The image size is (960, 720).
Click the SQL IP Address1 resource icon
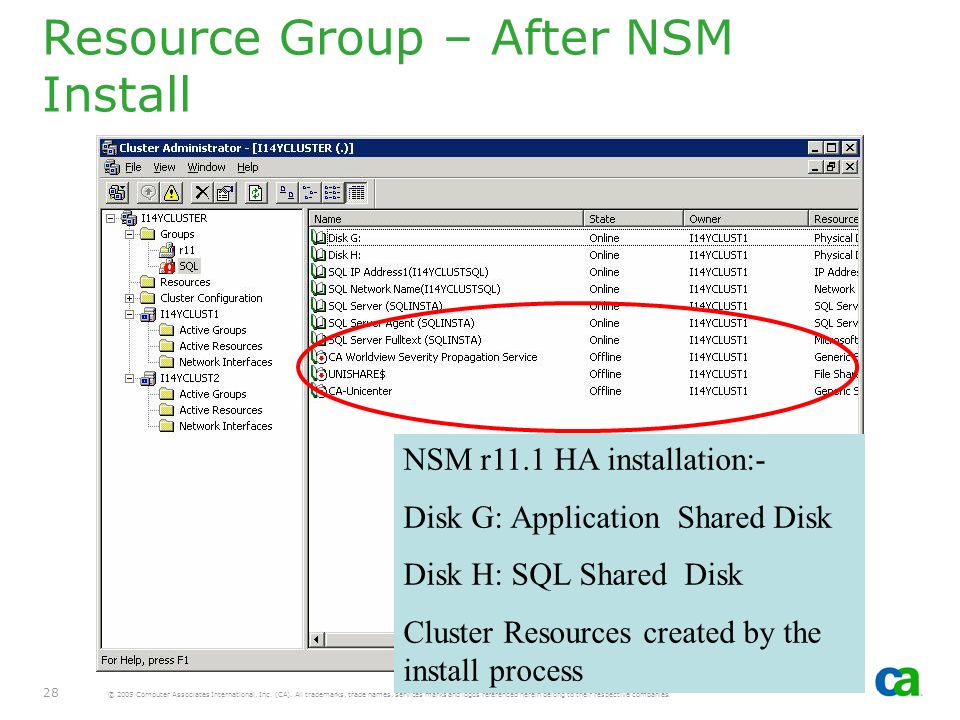[x=318, y=272]
